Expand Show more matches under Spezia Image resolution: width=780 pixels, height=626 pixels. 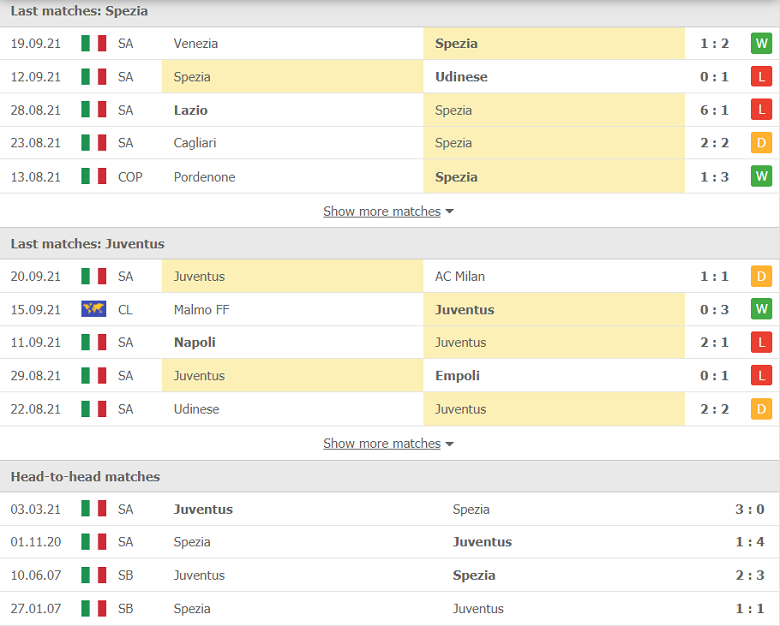[382, 211]
